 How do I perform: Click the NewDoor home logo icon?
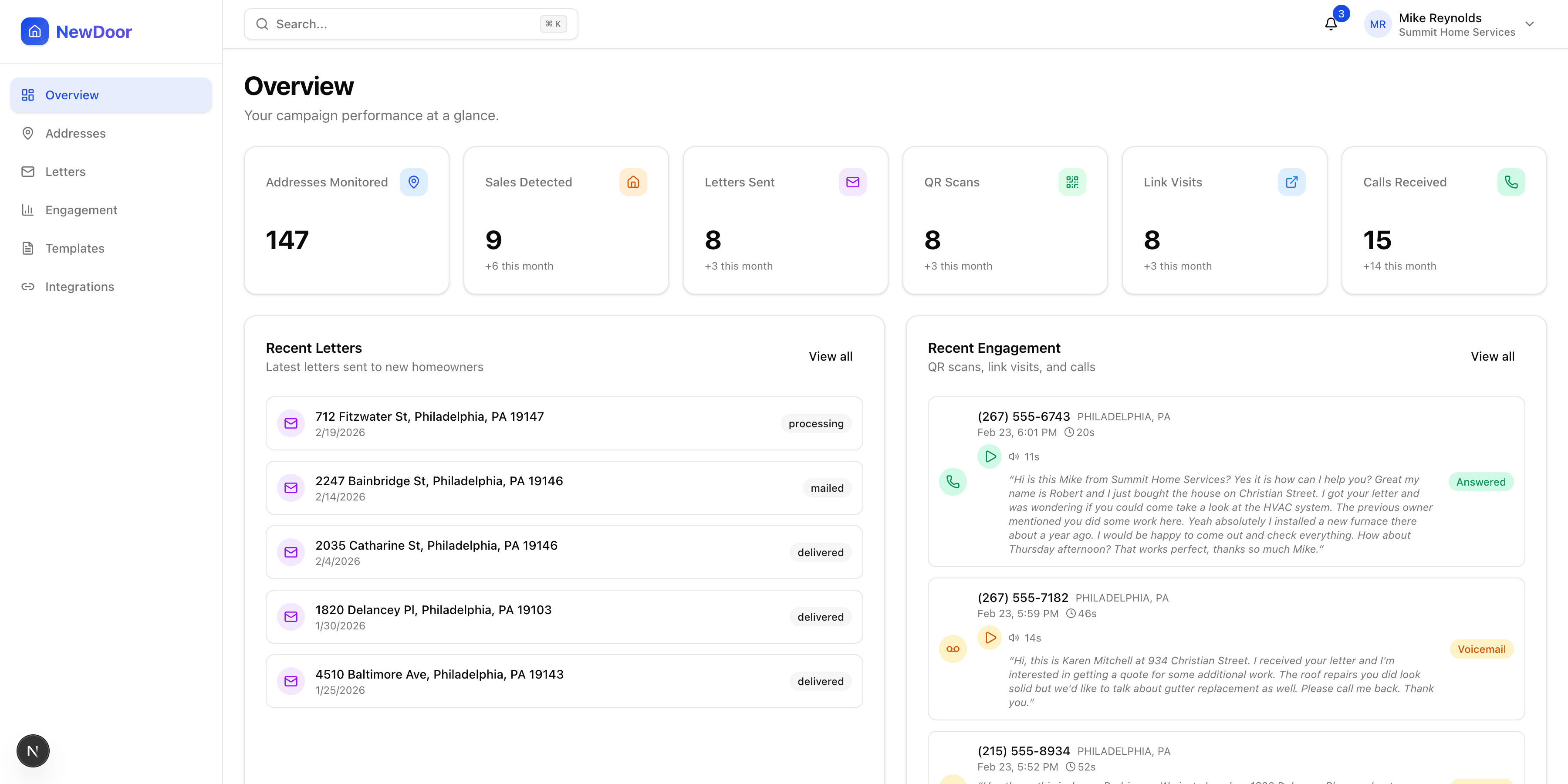(34, 31)
